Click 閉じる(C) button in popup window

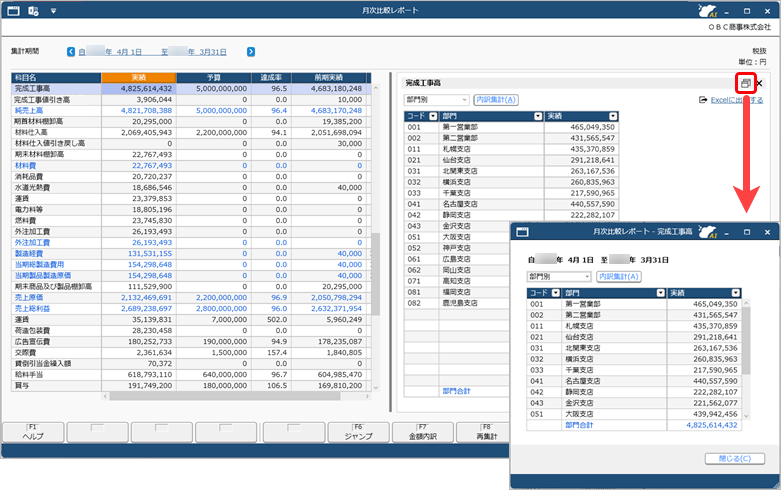coord(735,459)
